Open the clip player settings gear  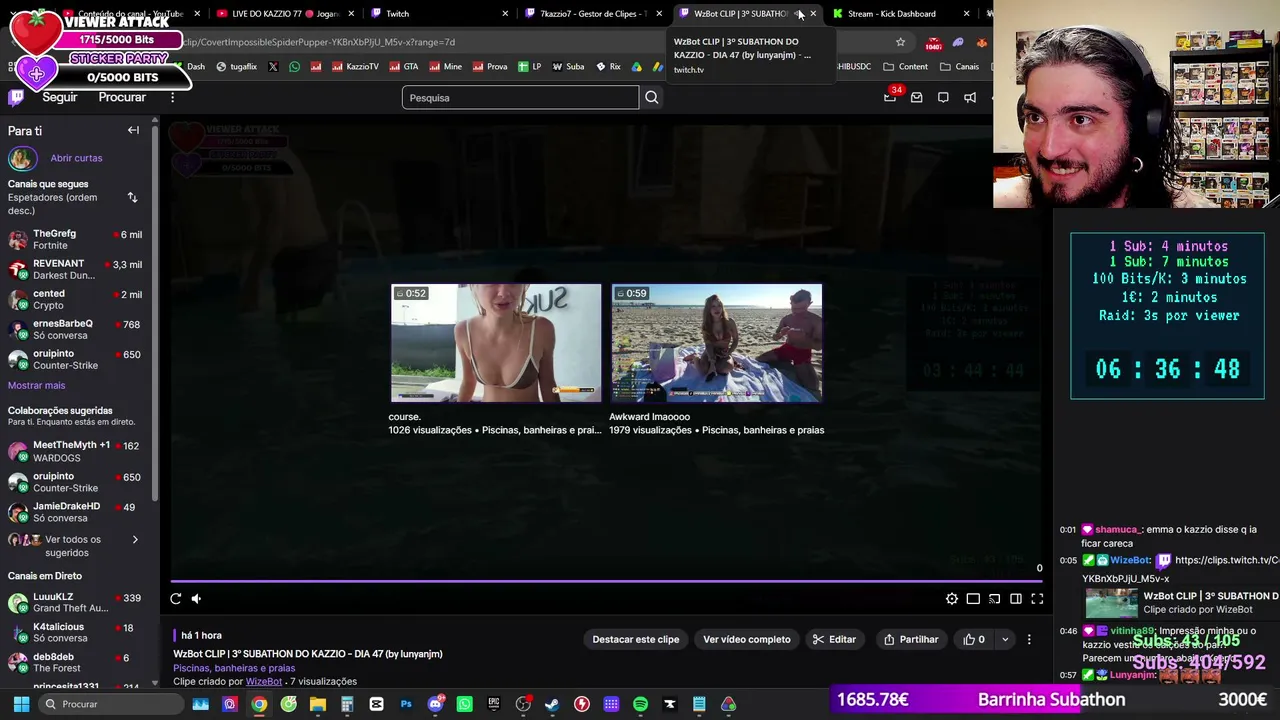point(952,599)
